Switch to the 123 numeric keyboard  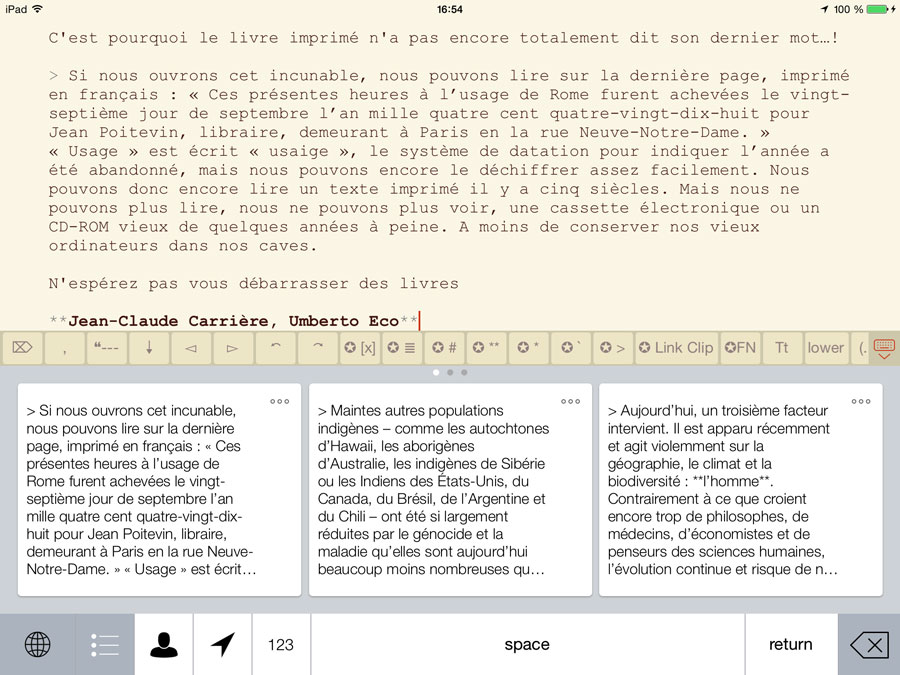281,645
